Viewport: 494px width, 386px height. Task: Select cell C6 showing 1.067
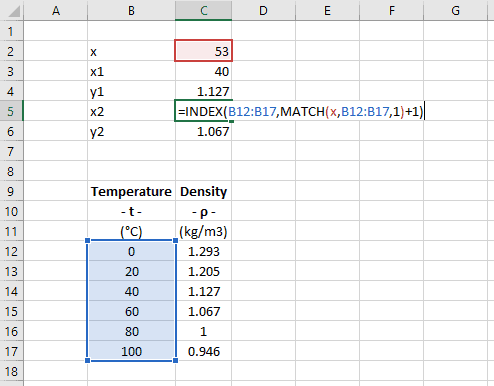click(x=203, y=131)
